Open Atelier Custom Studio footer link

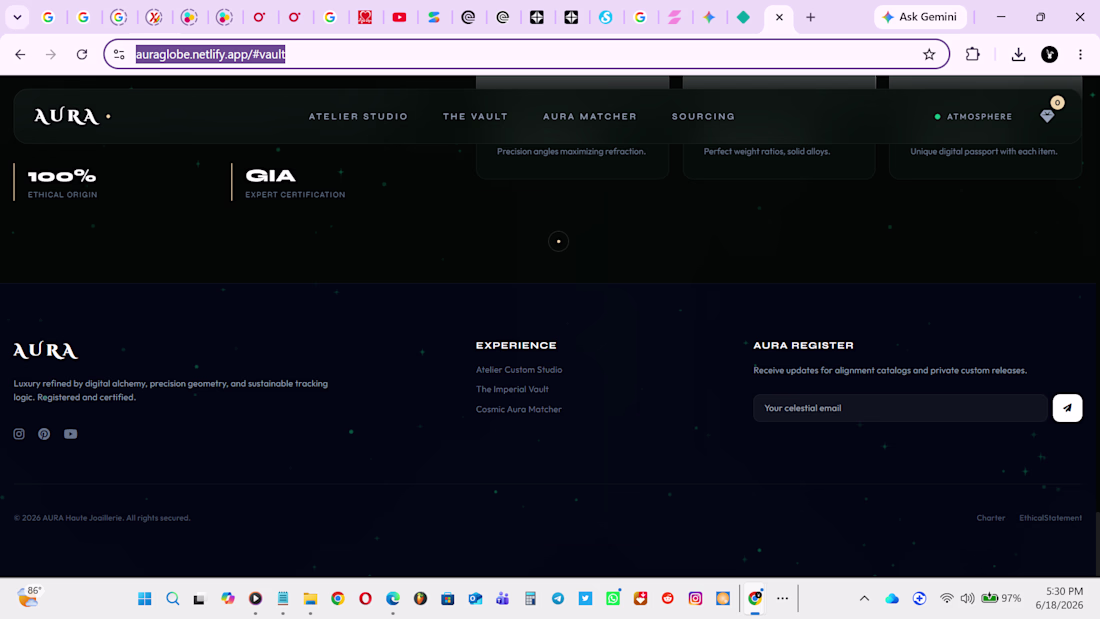pyautogui.click(x=519, y=369)
